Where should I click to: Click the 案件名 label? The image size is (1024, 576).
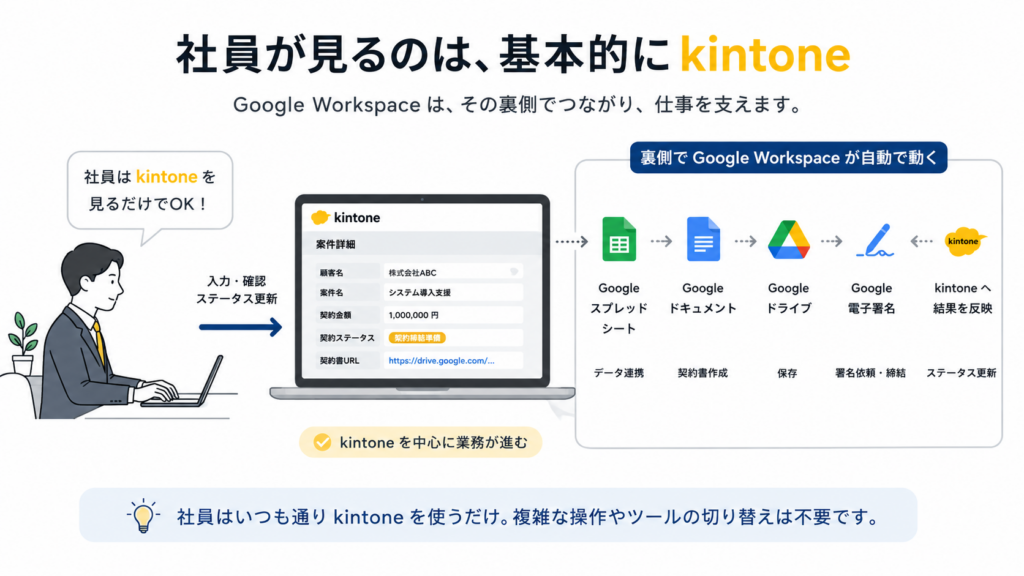[332, 293]
